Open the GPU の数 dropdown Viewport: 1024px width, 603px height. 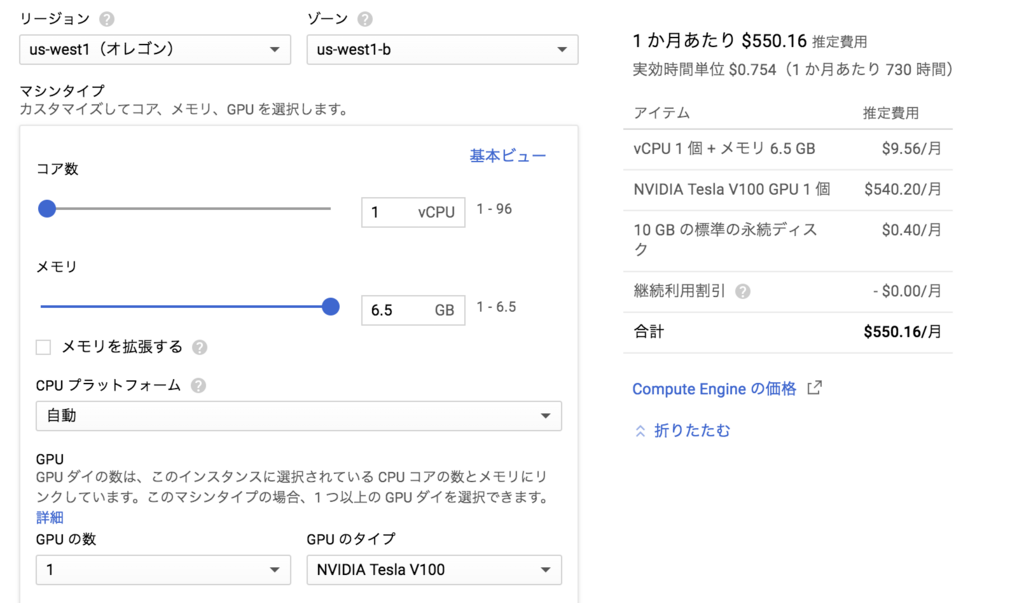click(x=163, y=570)
